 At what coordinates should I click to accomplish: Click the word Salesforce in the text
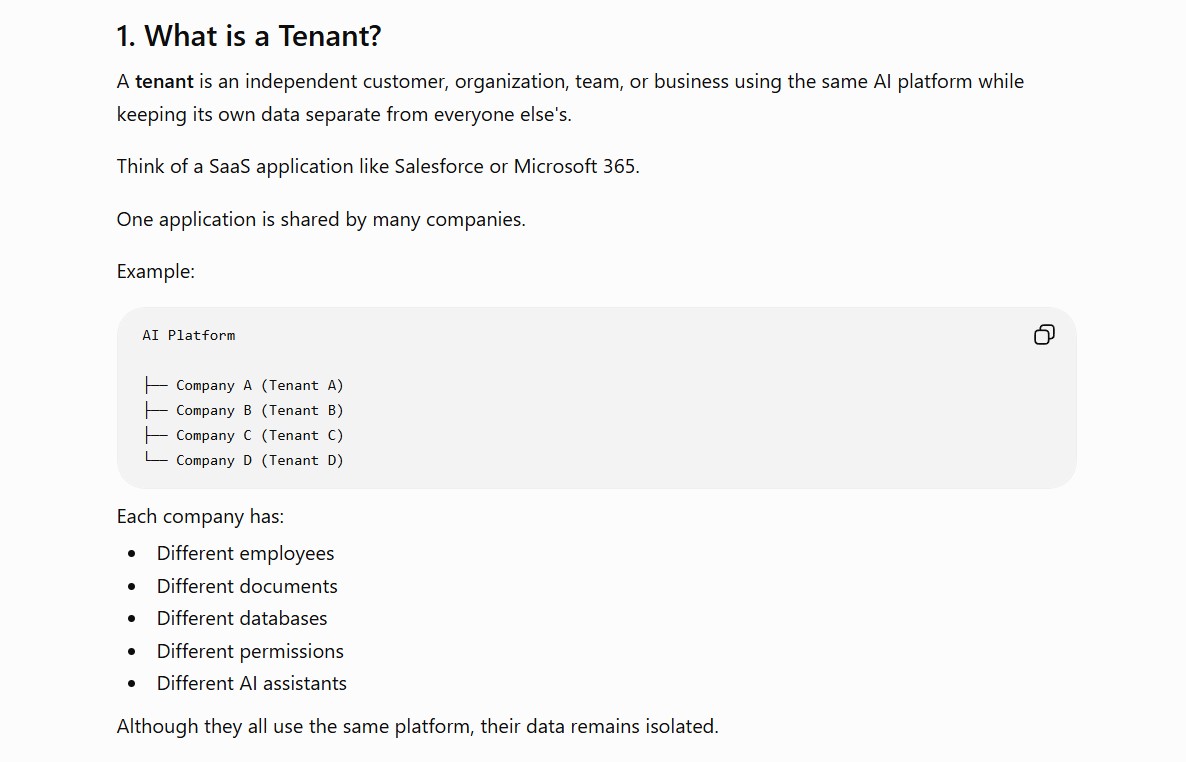point(439,166)
